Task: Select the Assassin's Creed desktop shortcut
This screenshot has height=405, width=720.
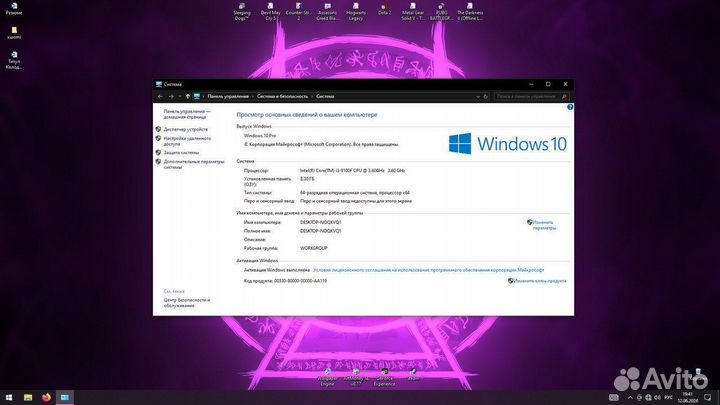Action: [327, 11]
